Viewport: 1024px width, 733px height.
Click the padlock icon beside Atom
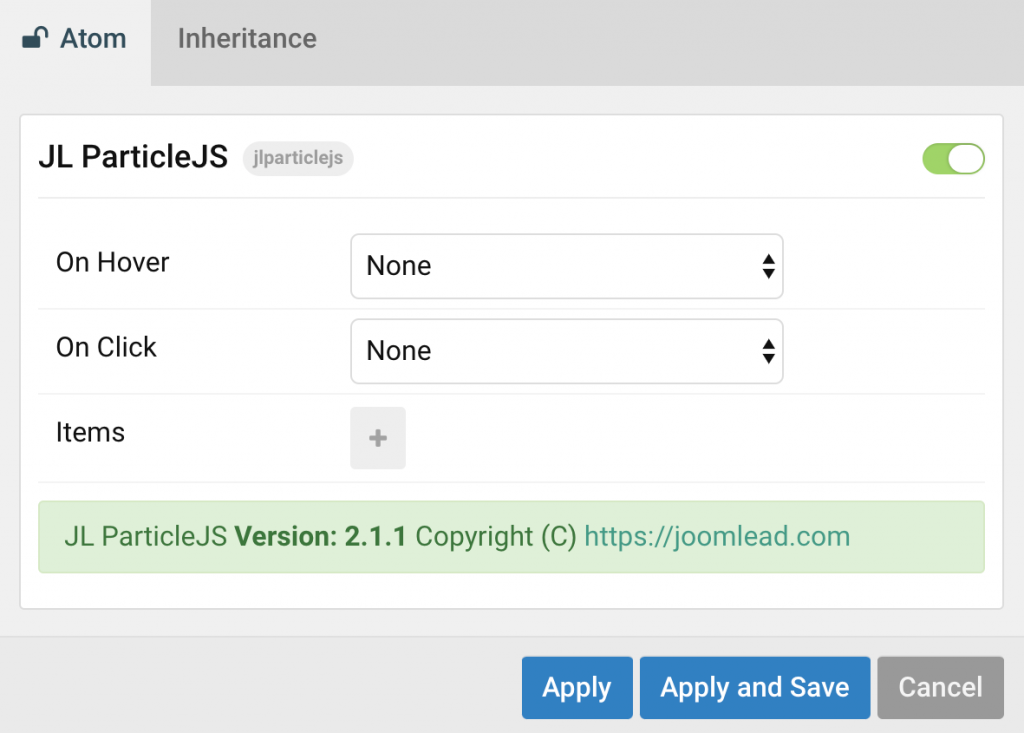pyautogui.click(x=34, y=36)
